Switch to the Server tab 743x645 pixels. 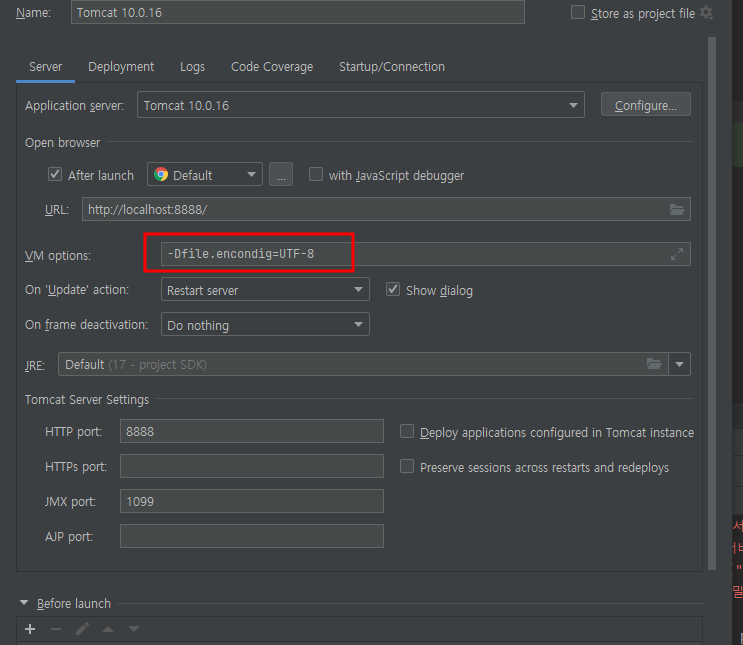tap(45, 67)
